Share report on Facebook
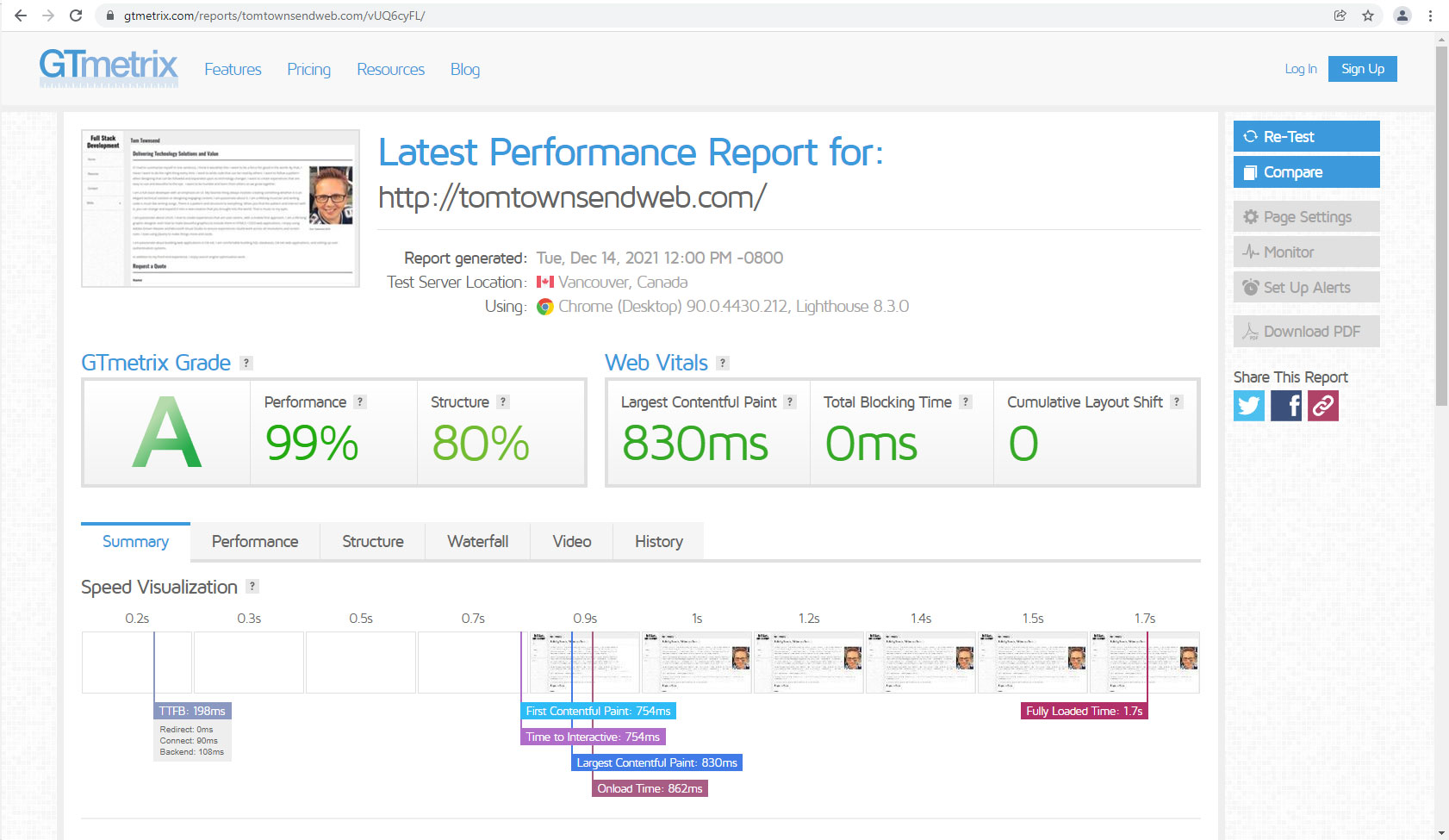The width and height of the screenshot is (1449, 840). point(1286,405)
